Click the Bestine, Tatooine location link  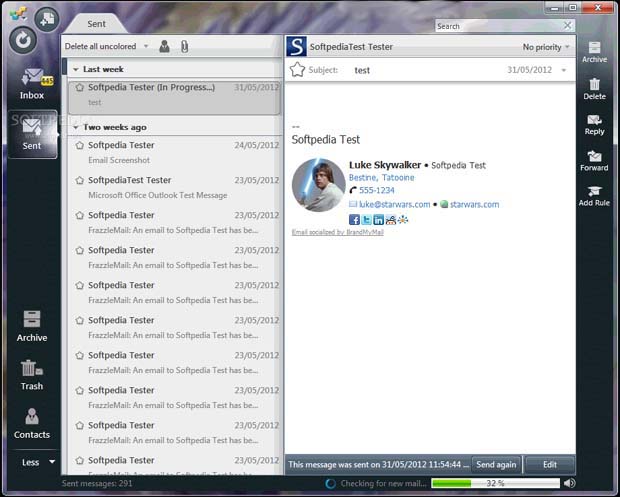[x=382, y=178]
